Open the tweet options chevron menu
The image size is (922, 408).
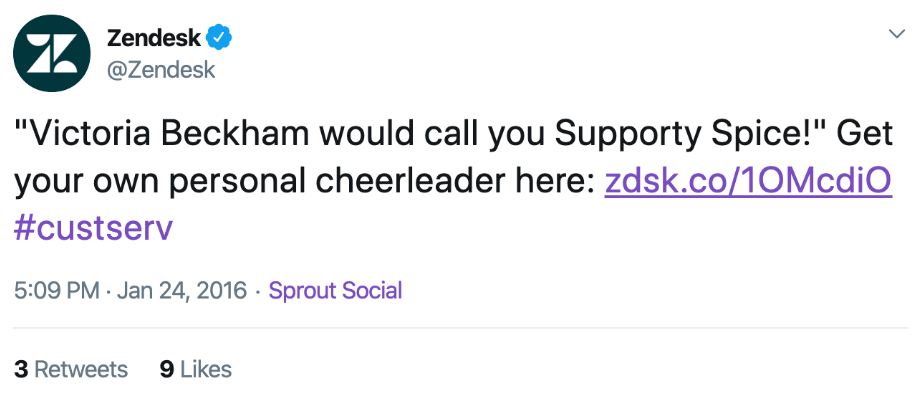897,33
